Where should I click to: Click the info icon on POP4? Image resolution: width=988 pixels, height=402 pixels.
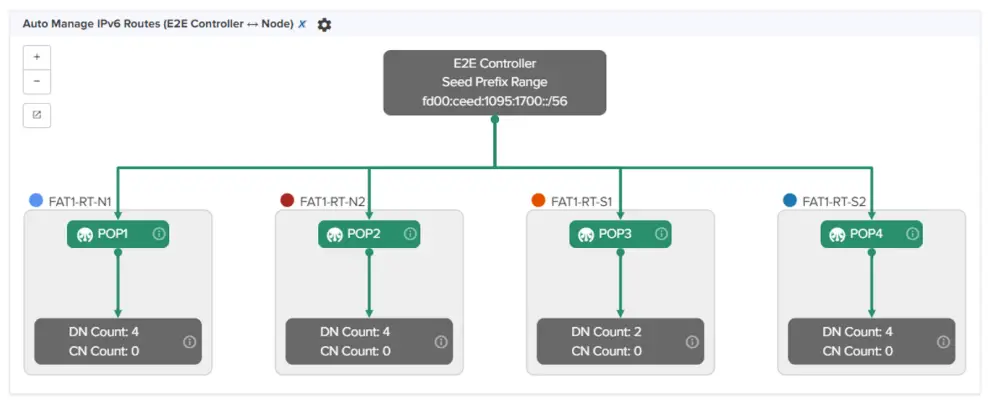coord(912,234)
